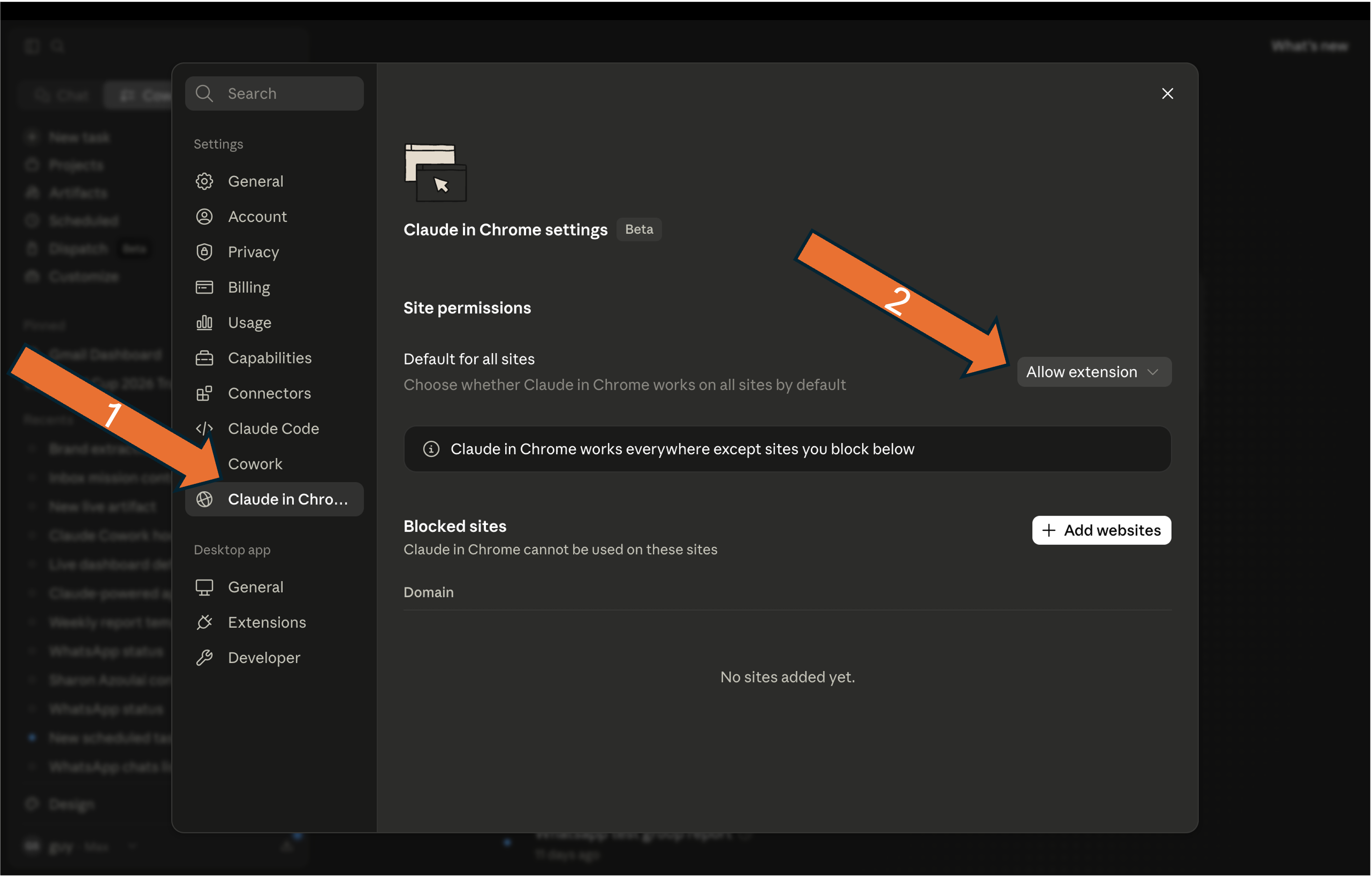Viewport: 1372px width, 877px height.
Task: Click the Domain column header
Action: click(x=428, y=592)
